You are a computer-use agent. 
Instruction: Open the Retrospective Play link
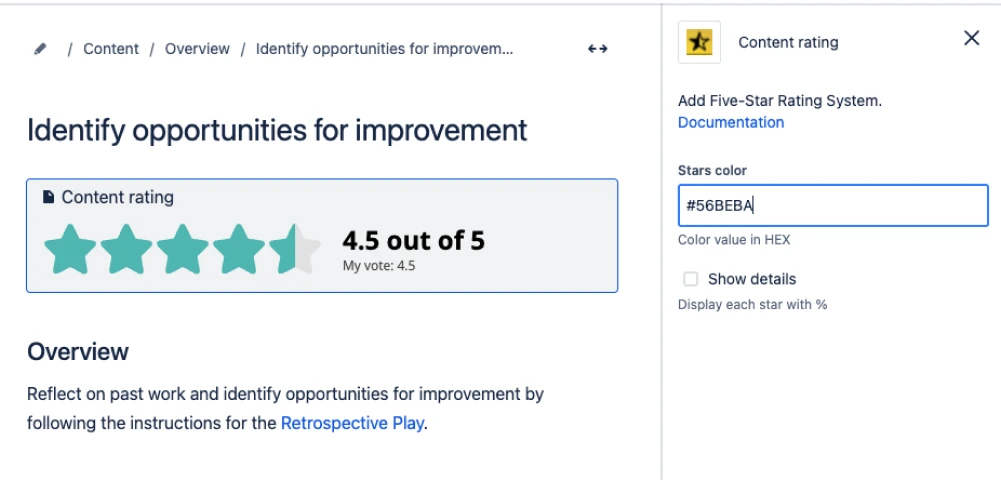[x=352, y=423]
